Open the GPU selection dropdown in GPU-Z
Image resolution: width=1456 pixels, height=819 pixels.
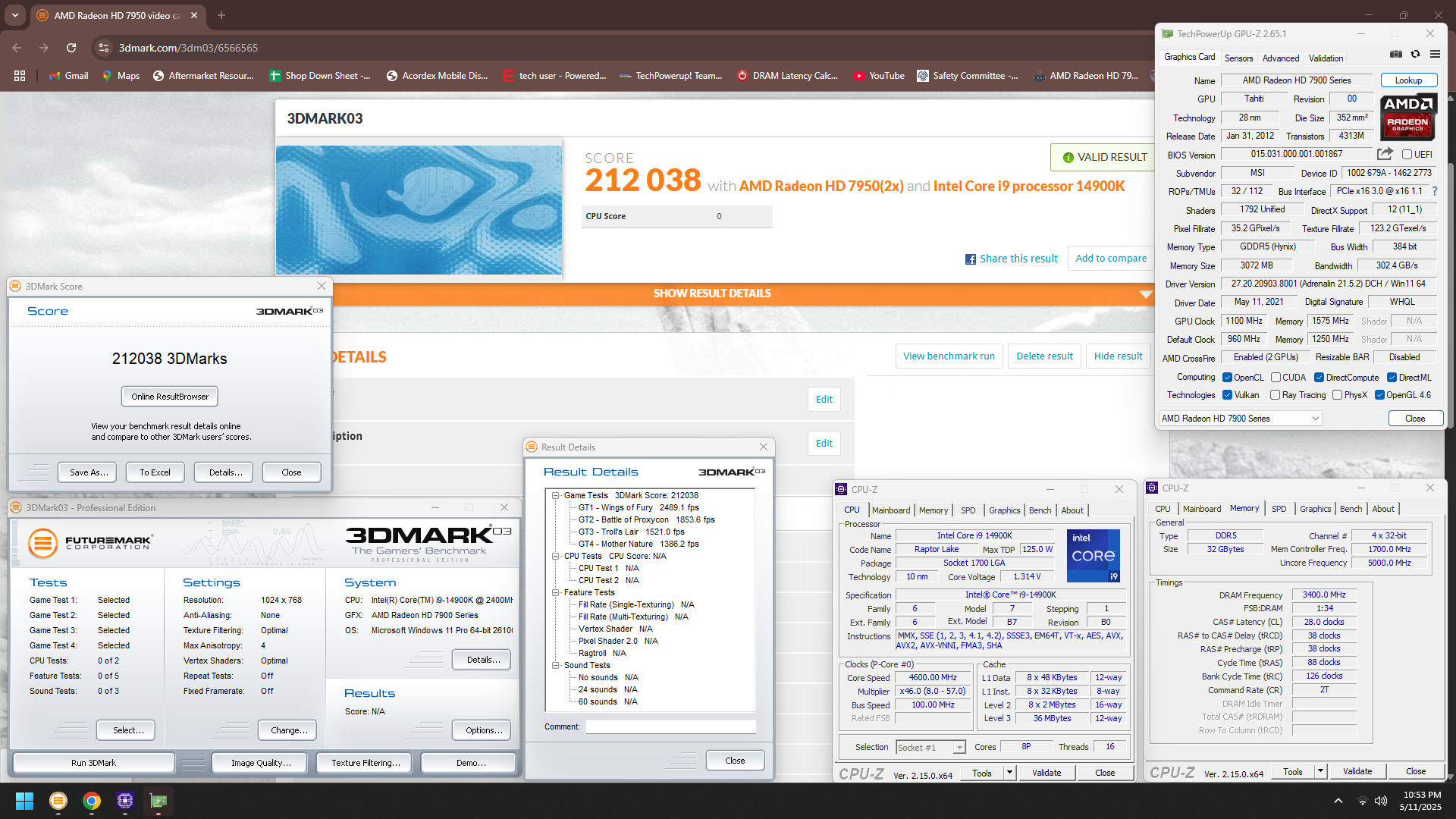click(x=1240, y=419)
